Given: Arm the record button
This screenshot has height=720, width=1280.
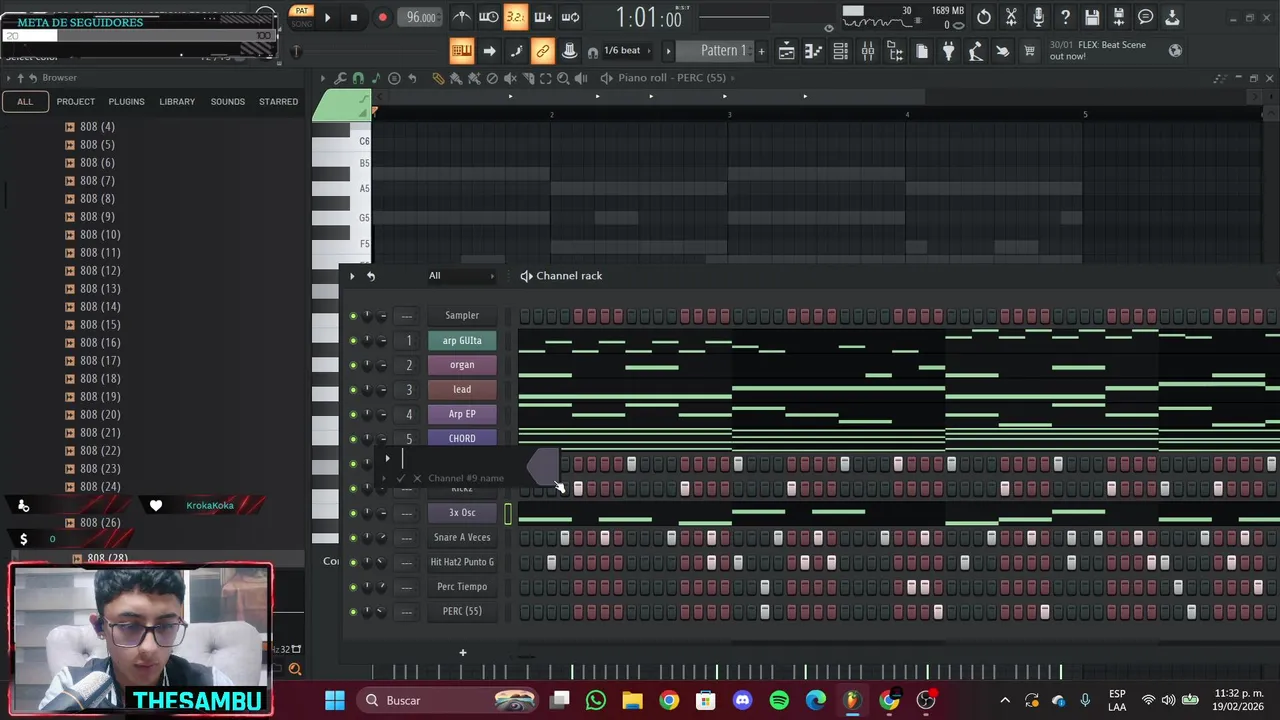Looking at the screenshot, I should point(382,17).
